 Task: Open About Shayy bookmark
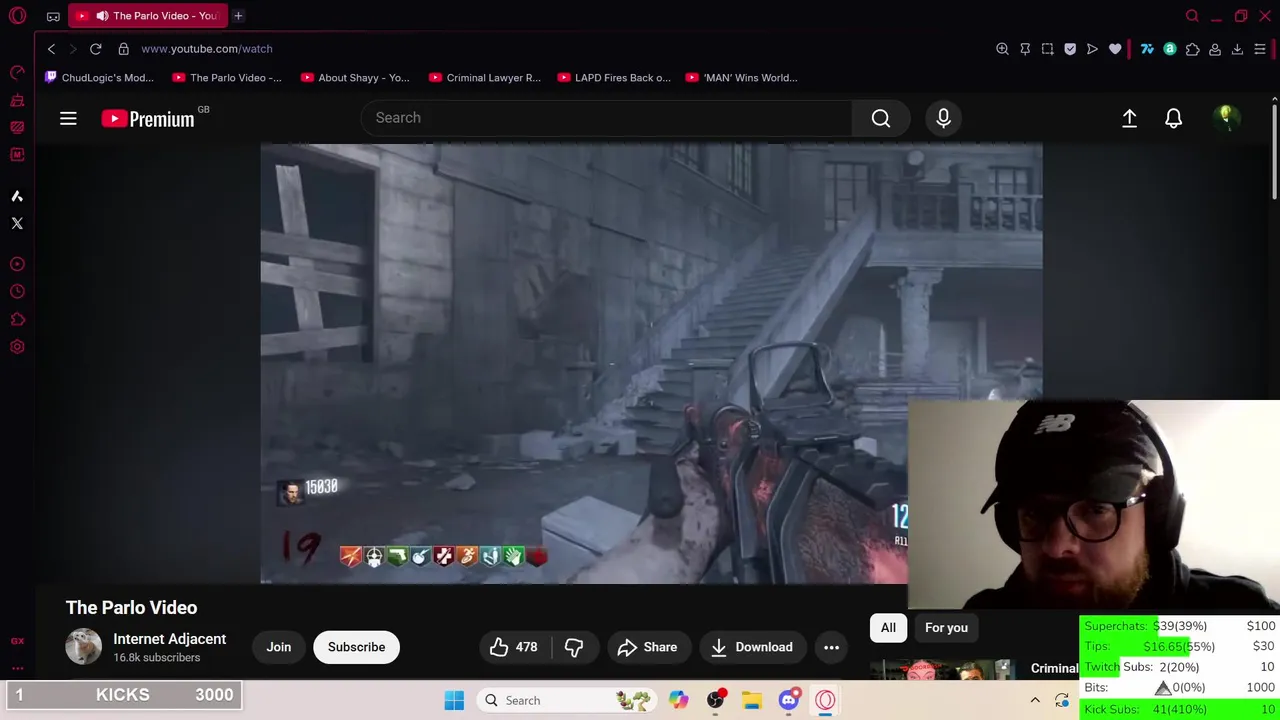355,78
